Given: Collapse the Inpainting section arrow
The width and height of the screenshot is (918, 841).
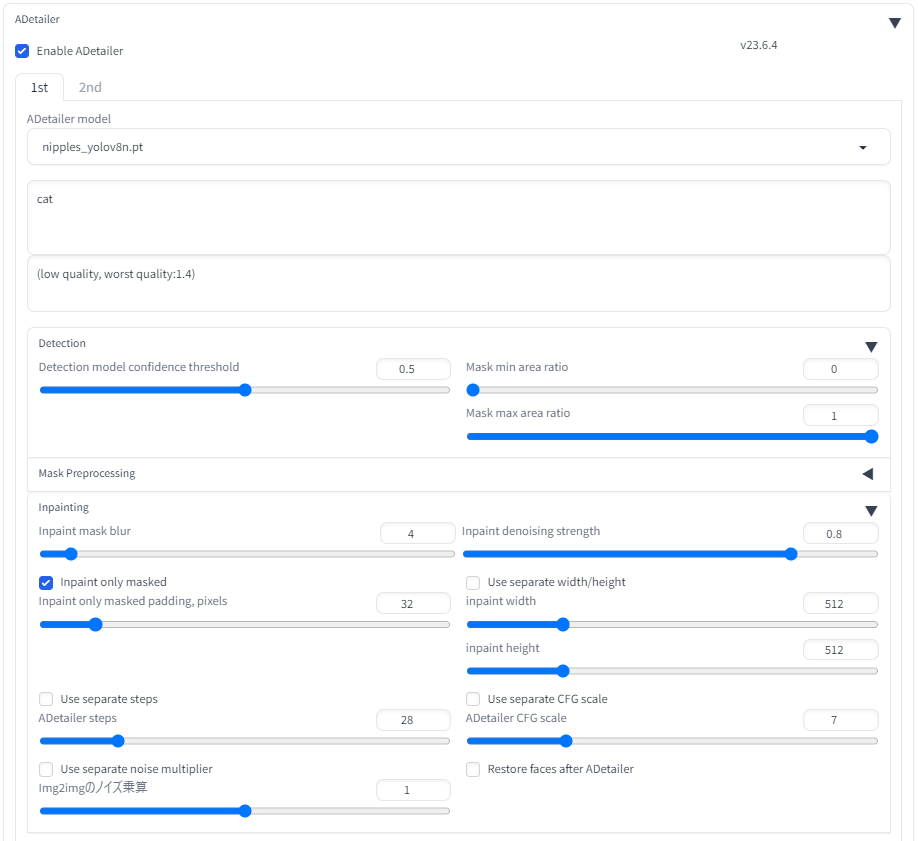Looking at the screenshot, I should (x=870, y=511).
